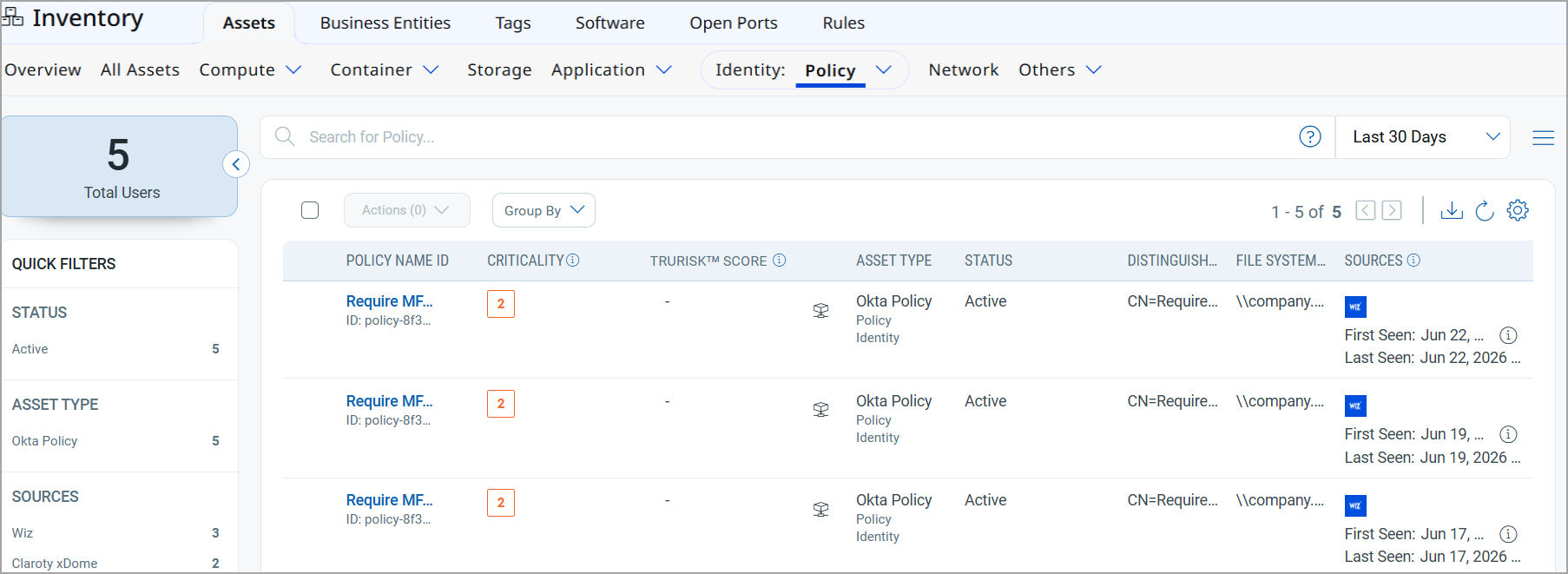Image resolution: width=1568 pixels, height=574 pixels.
Task: Open the Actions (0) dropdown
Action: (x=407, y=210)
